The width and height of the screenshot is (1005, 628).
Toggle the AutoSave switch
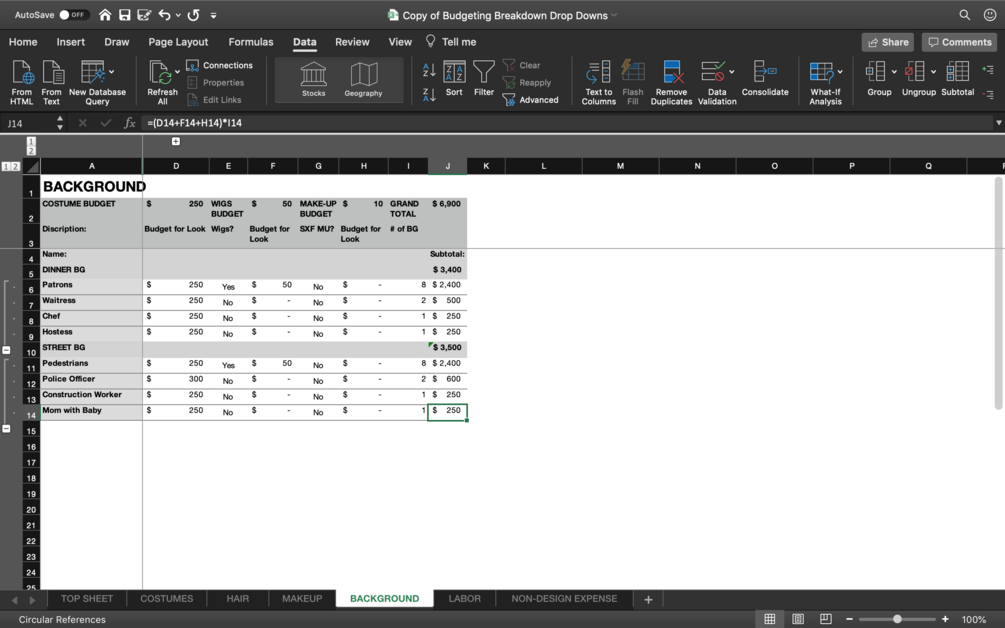[x=74, y=15]
